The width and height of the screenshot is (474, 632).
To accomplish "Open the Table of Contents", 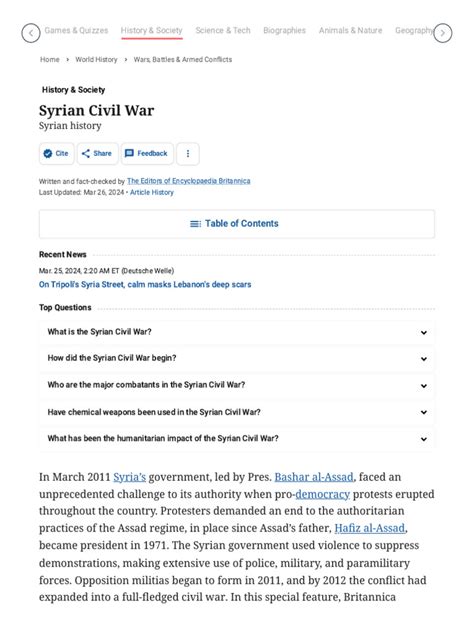I will point(237,224).
